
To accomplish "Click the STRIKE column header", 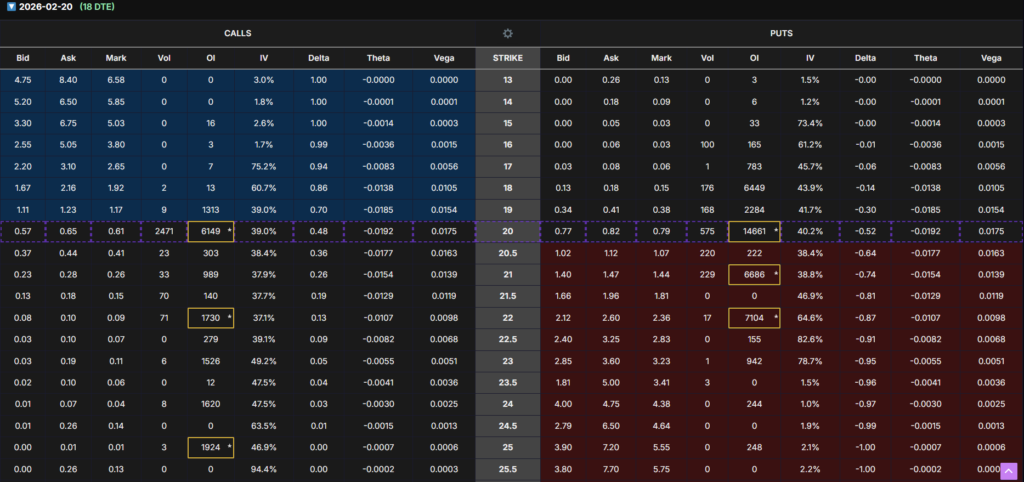I will [x=508, y=58].
